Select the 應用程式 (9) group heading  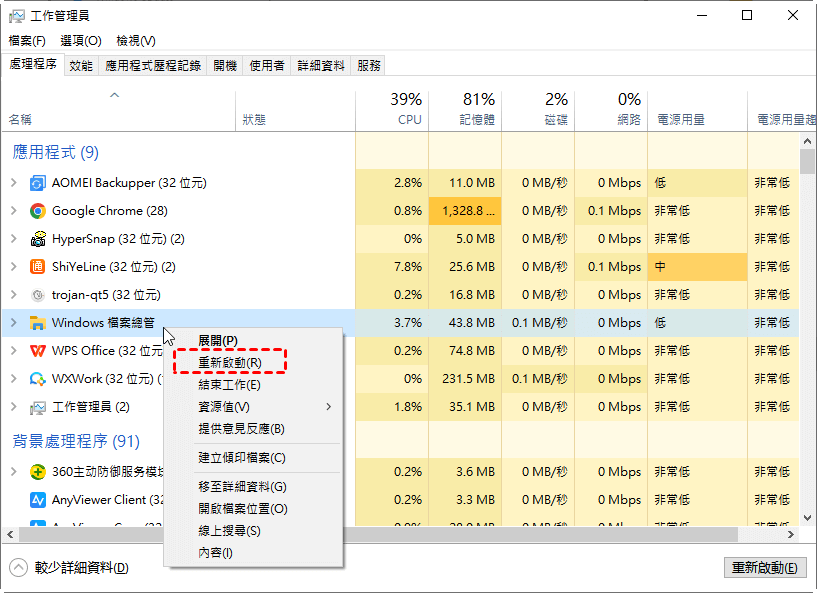[x=55, y=152]
